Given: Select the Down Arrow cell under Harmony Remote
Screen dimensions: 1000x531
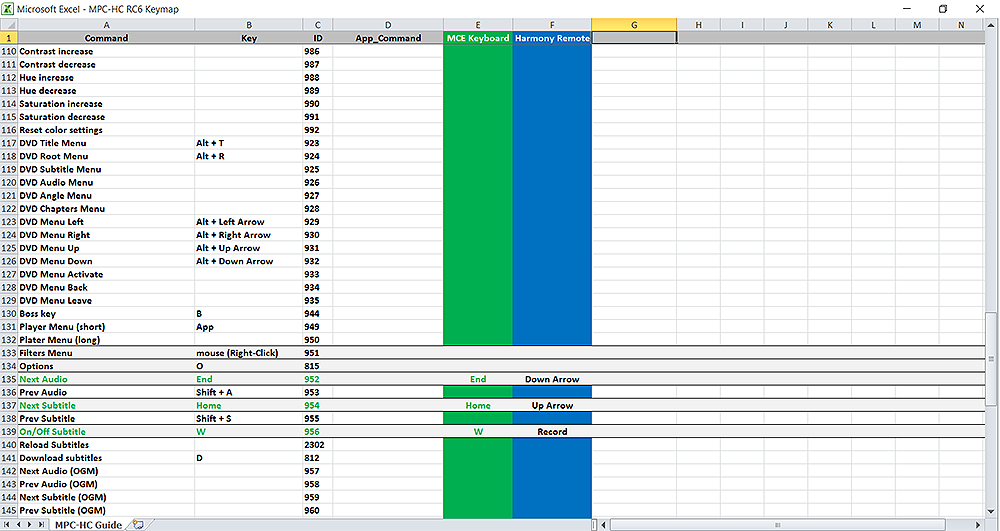Looking at the screenshot, I should [x=552, y=379].
